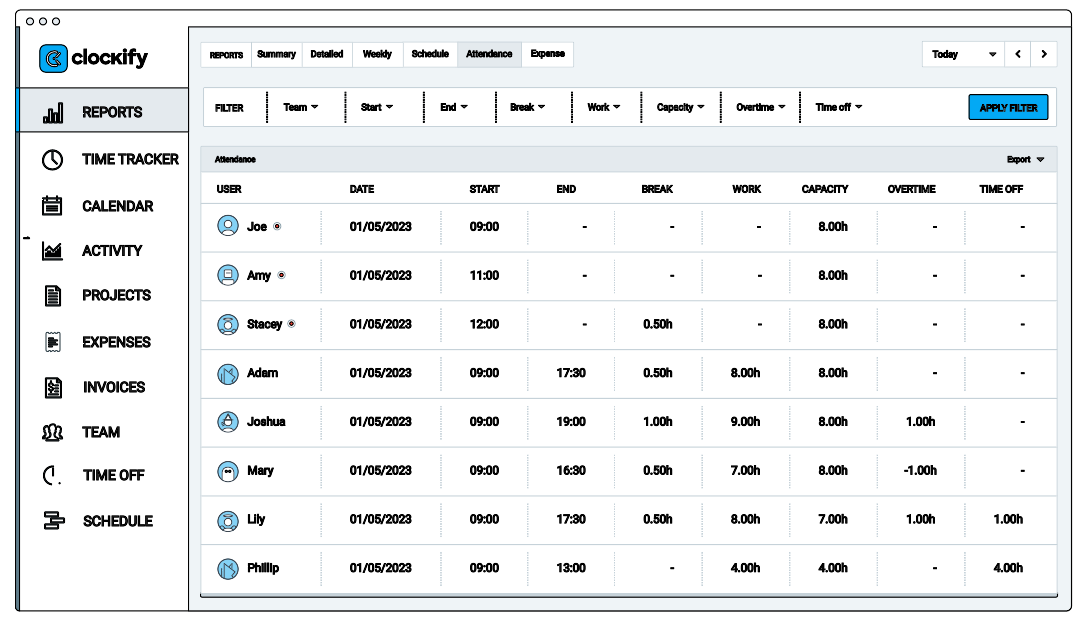
Task: Go to the next date with the arrow button
Action: click(1043, 54)
